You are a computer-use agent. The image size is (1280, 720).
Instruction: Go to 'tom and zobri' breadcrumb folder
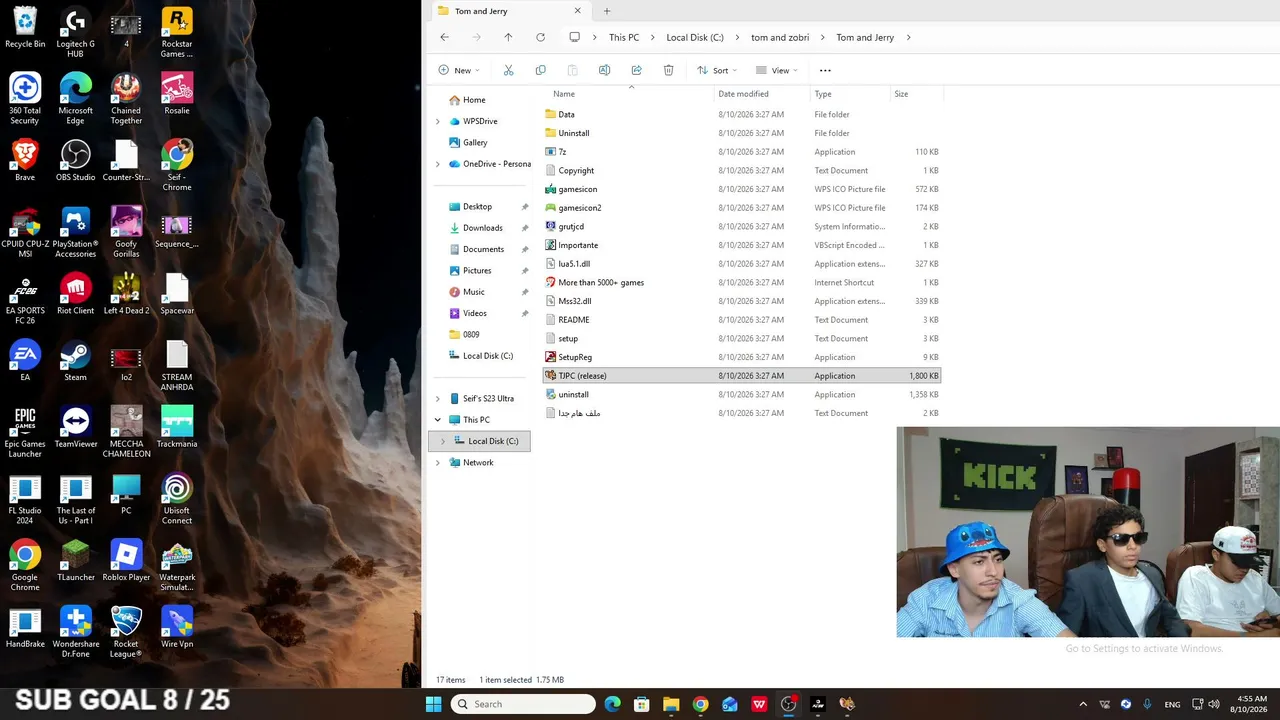pyautogui.click(x=780, y=37)
